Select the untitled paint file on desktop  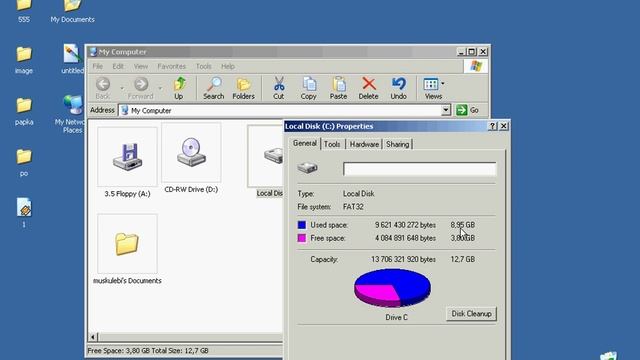(72, 59)
